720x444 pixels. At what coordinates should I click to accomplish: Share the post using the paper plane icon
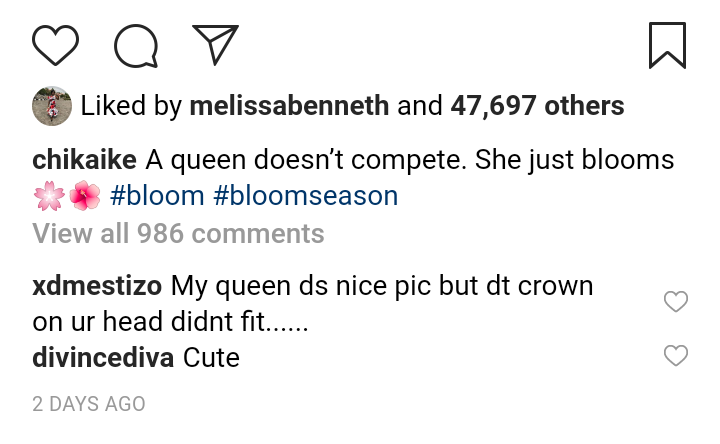(215, 45)
